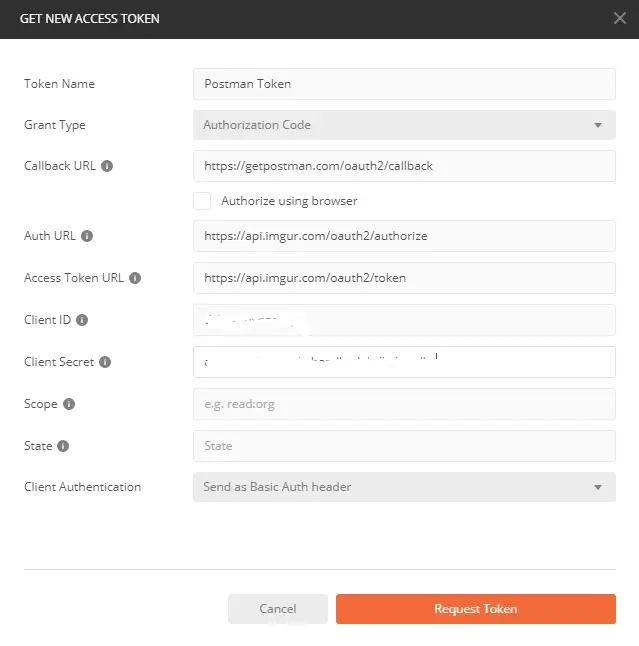Screen dimensions: 639x646
Task: Click the Auth URL info icon
Action: pyautogui.click(x=87, y=236)
